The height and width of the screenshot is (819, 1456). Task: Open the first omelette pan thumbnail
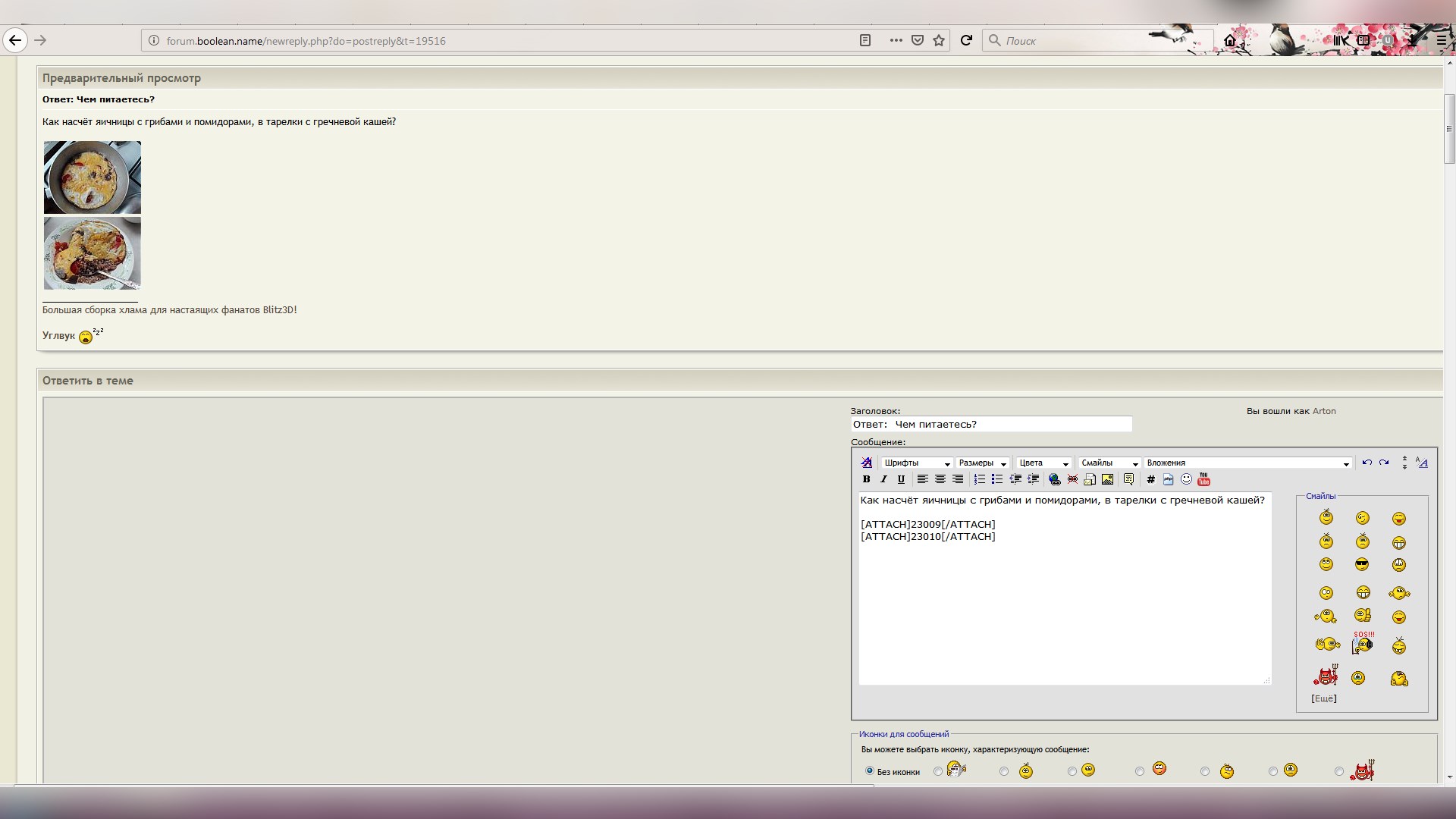[93, 177]
